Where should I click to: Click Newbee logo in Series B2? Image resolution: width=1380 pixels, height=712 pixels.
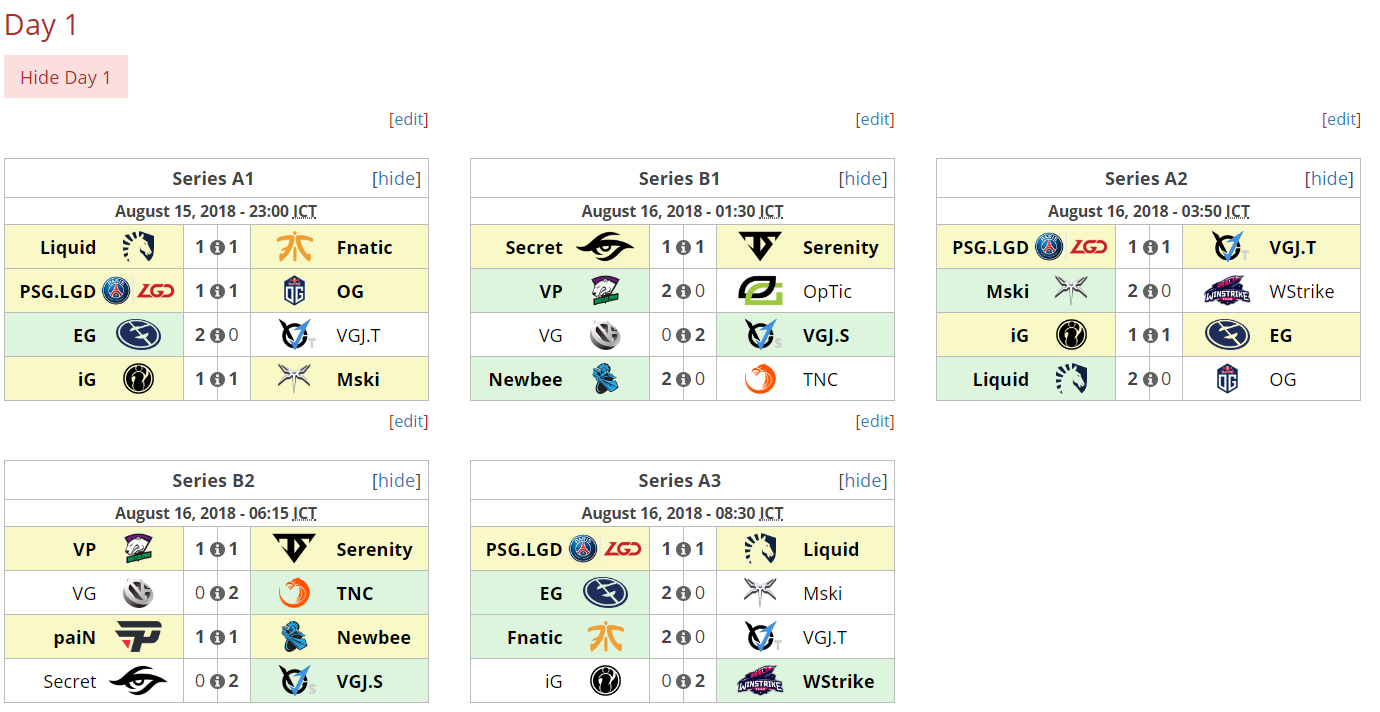294,637
